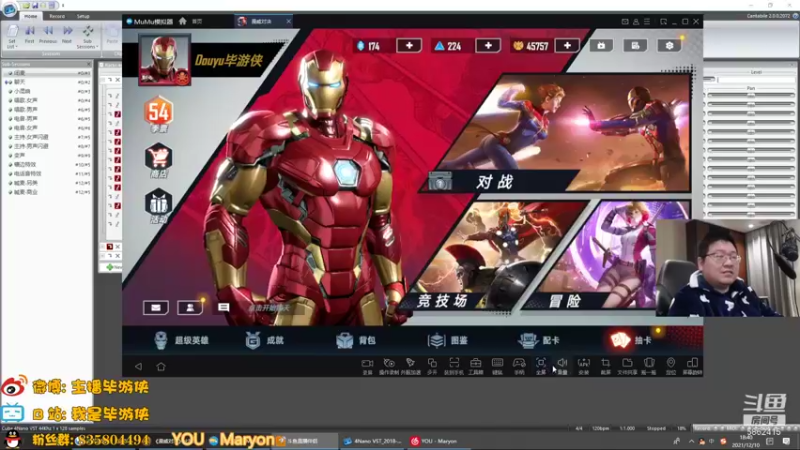Open the 成就 achievements menu
This screenshot has height=450, width=800.
(x=264, y=340)
